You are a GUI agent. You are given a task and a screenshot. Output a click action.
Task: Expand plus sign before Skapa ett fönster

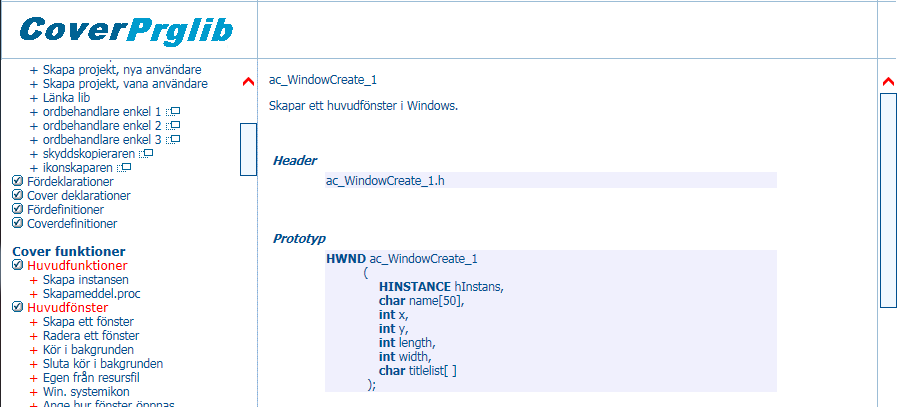[x=33, y=322]
